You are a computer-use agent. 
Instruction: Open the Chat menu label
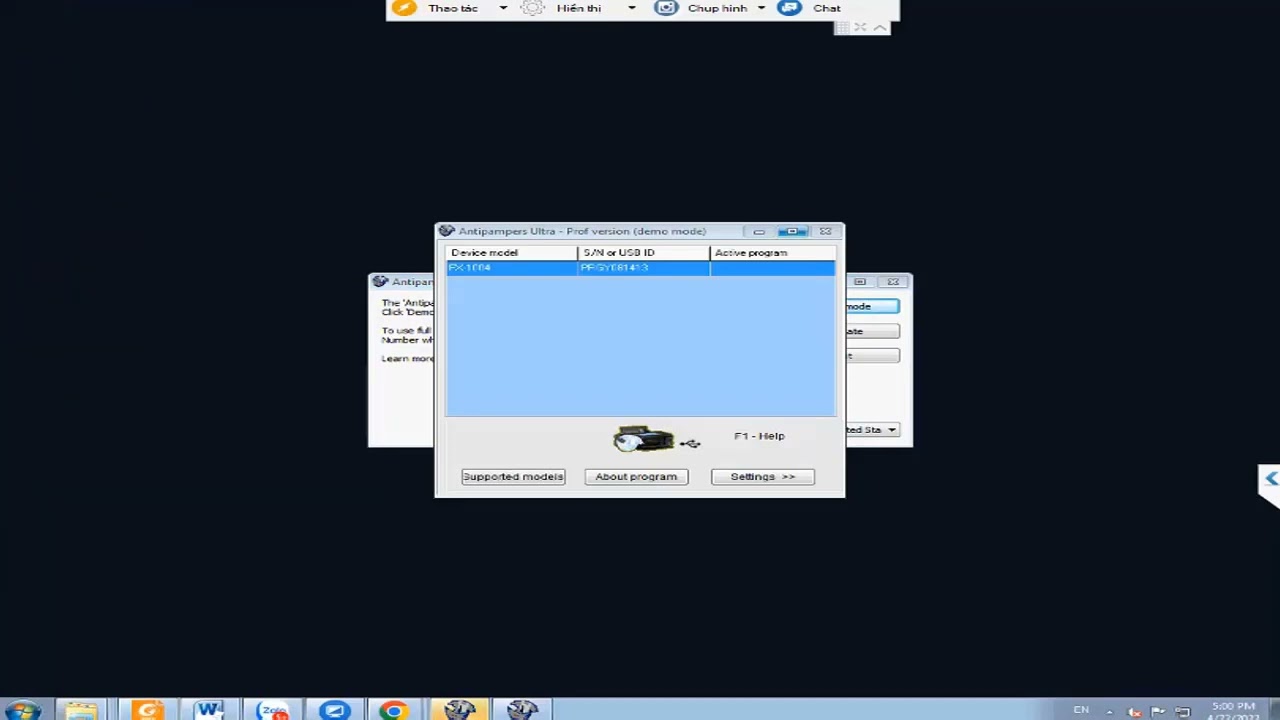[827, 8]
